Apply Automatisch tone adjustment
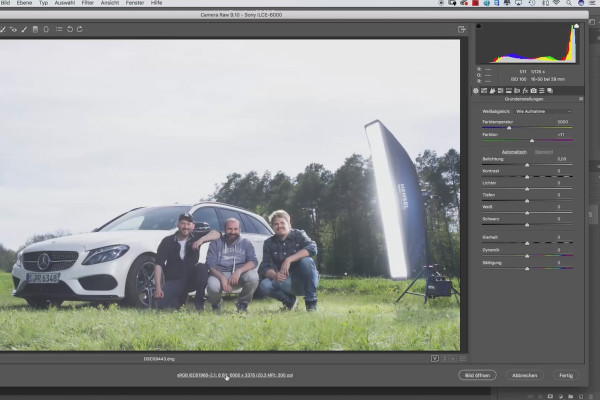The image size is (600, 400). tap(514, 152)
